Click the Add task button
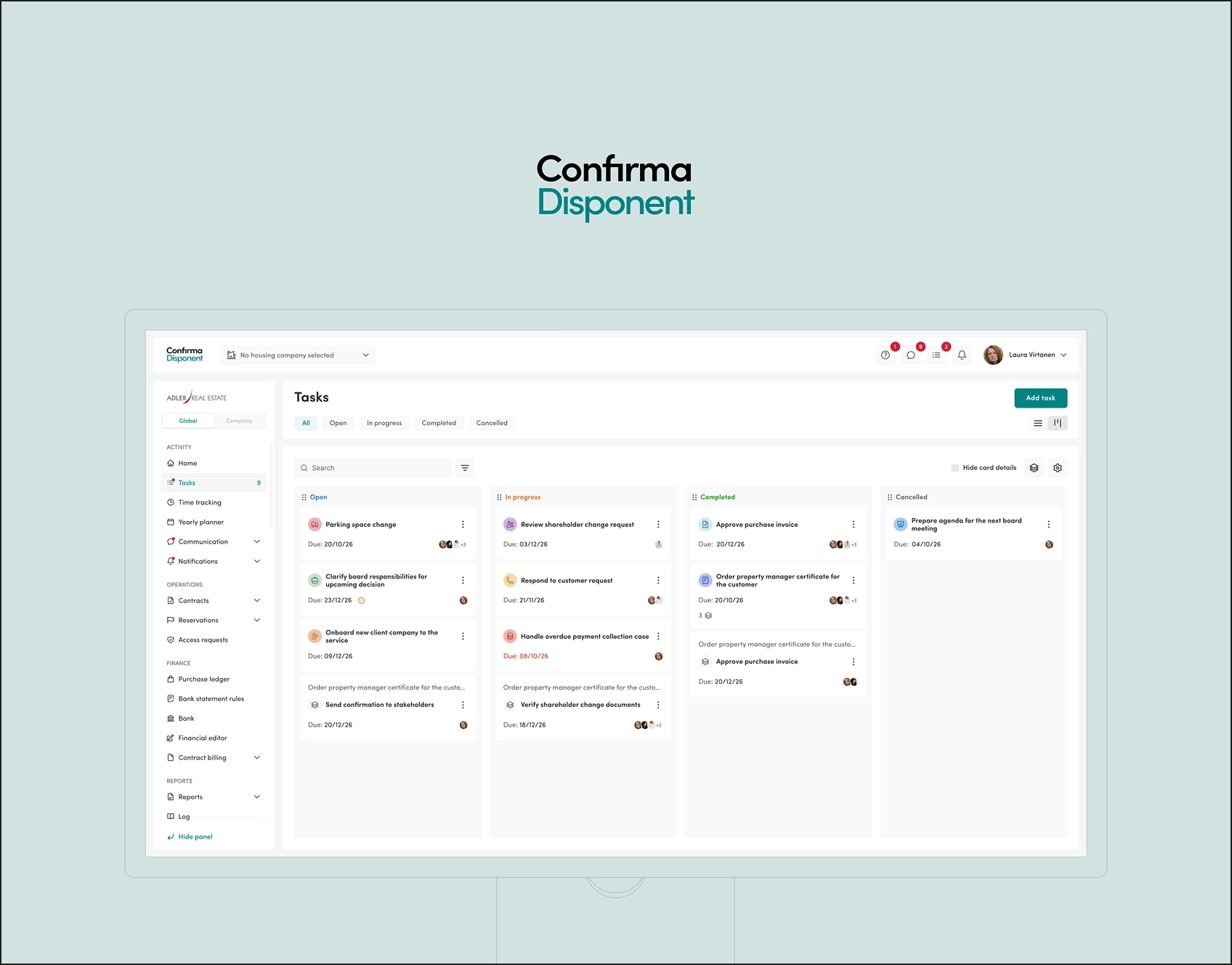 coord(1040,398)
